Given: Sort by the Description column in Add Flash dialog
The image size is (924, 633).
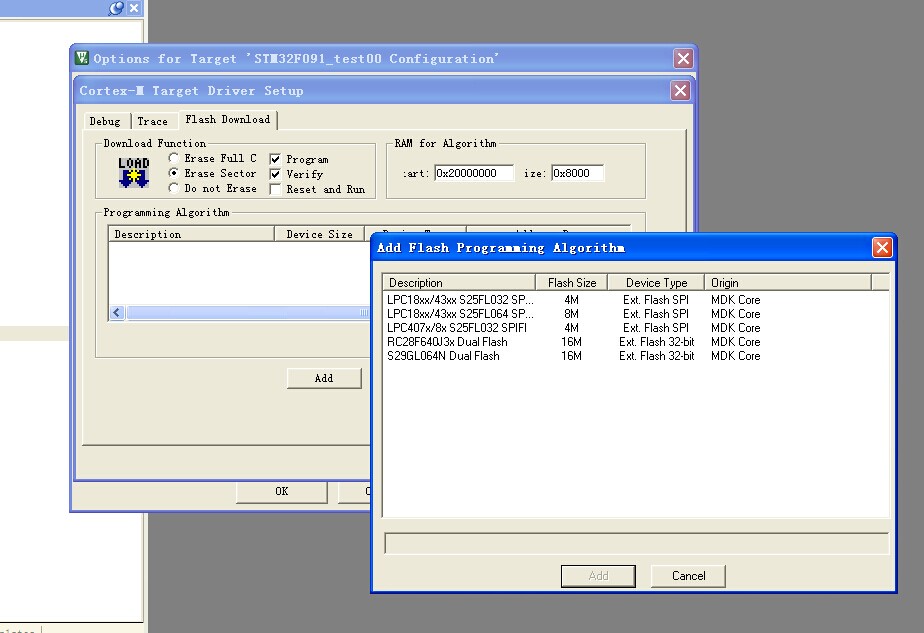Looking at the screenshot, I should (459, 283).
